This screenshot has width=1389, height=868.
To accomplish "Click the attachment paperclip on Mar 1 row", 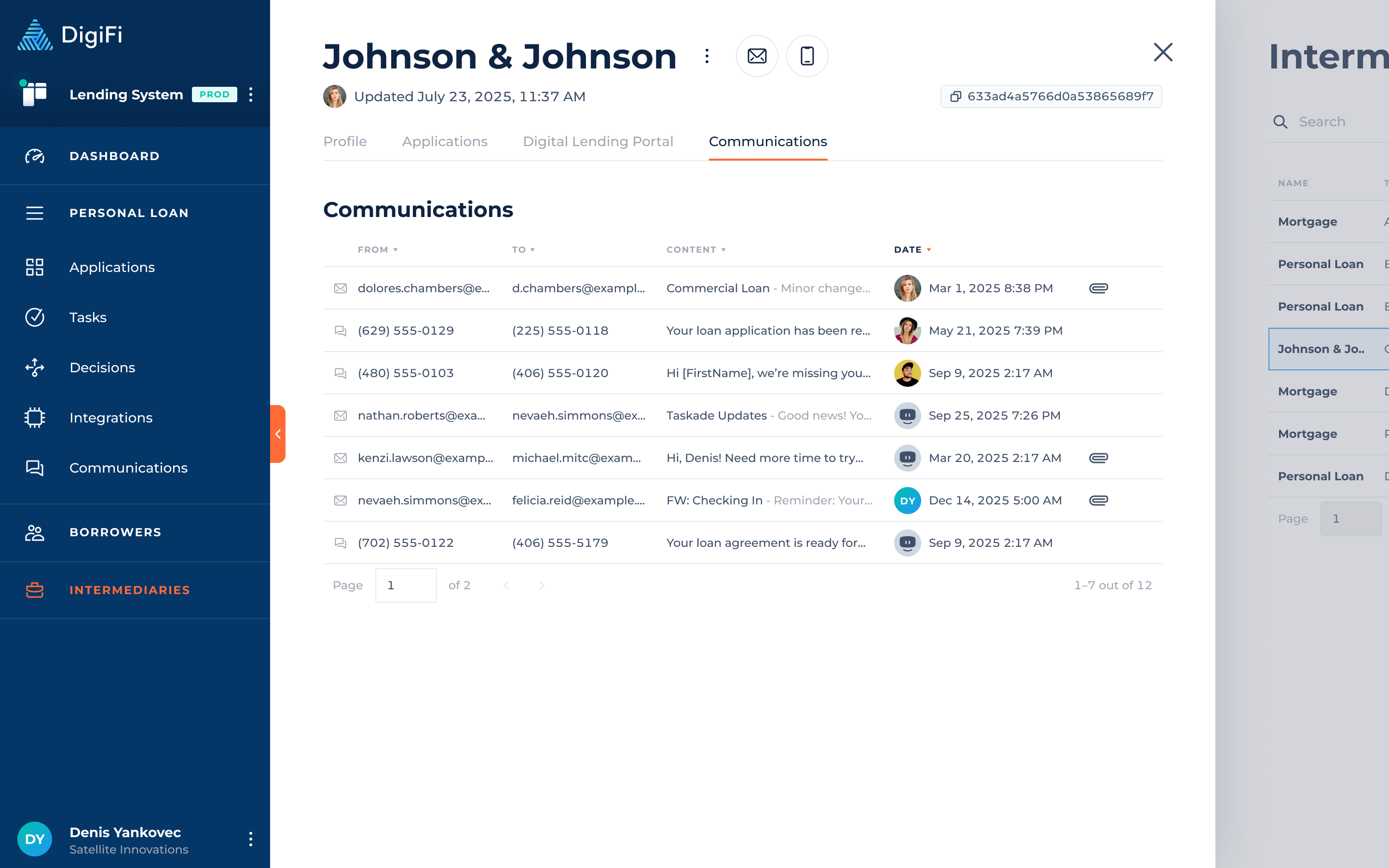I will pyautogui.click(x=1098, y=288).
